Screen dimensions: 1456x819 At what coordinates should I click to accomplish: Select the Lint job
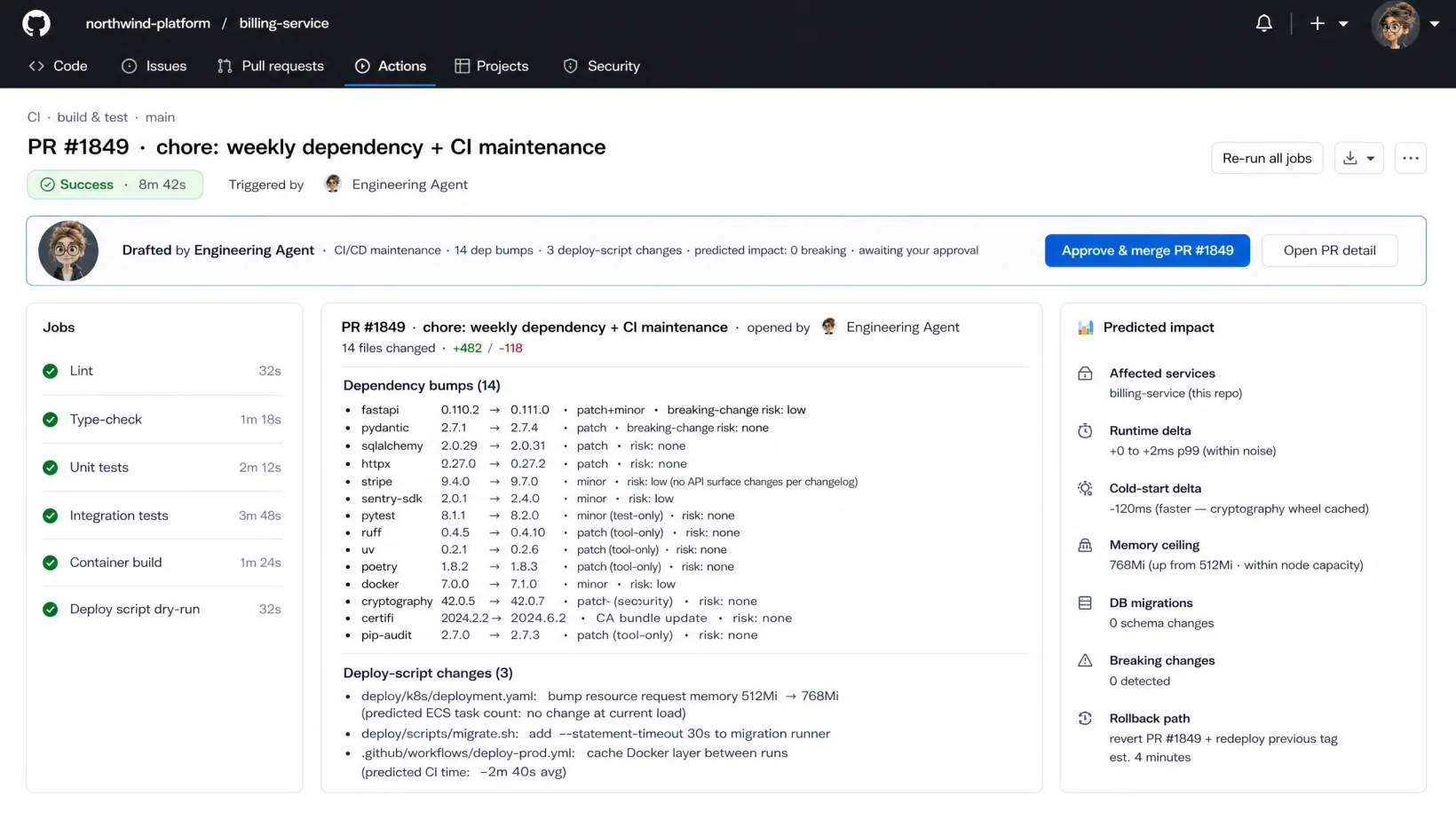(162, 371)
